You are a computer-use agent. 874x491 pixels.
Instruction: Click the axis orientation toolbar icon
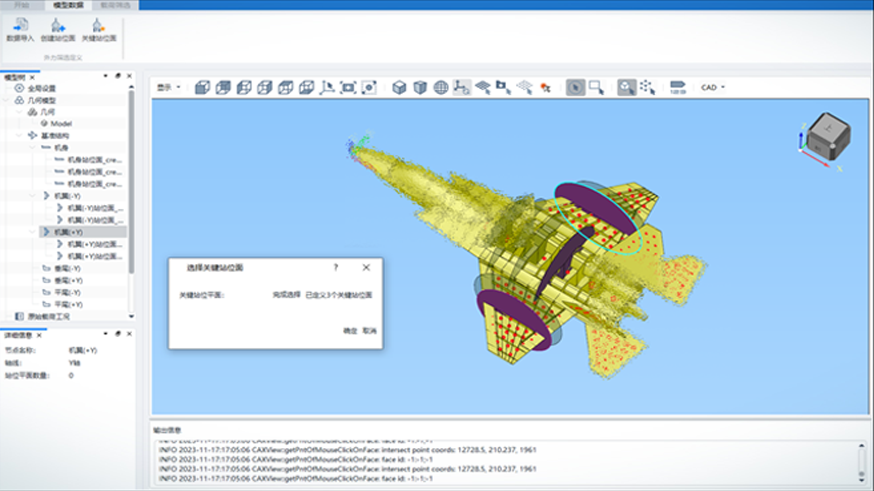[327, 88]
